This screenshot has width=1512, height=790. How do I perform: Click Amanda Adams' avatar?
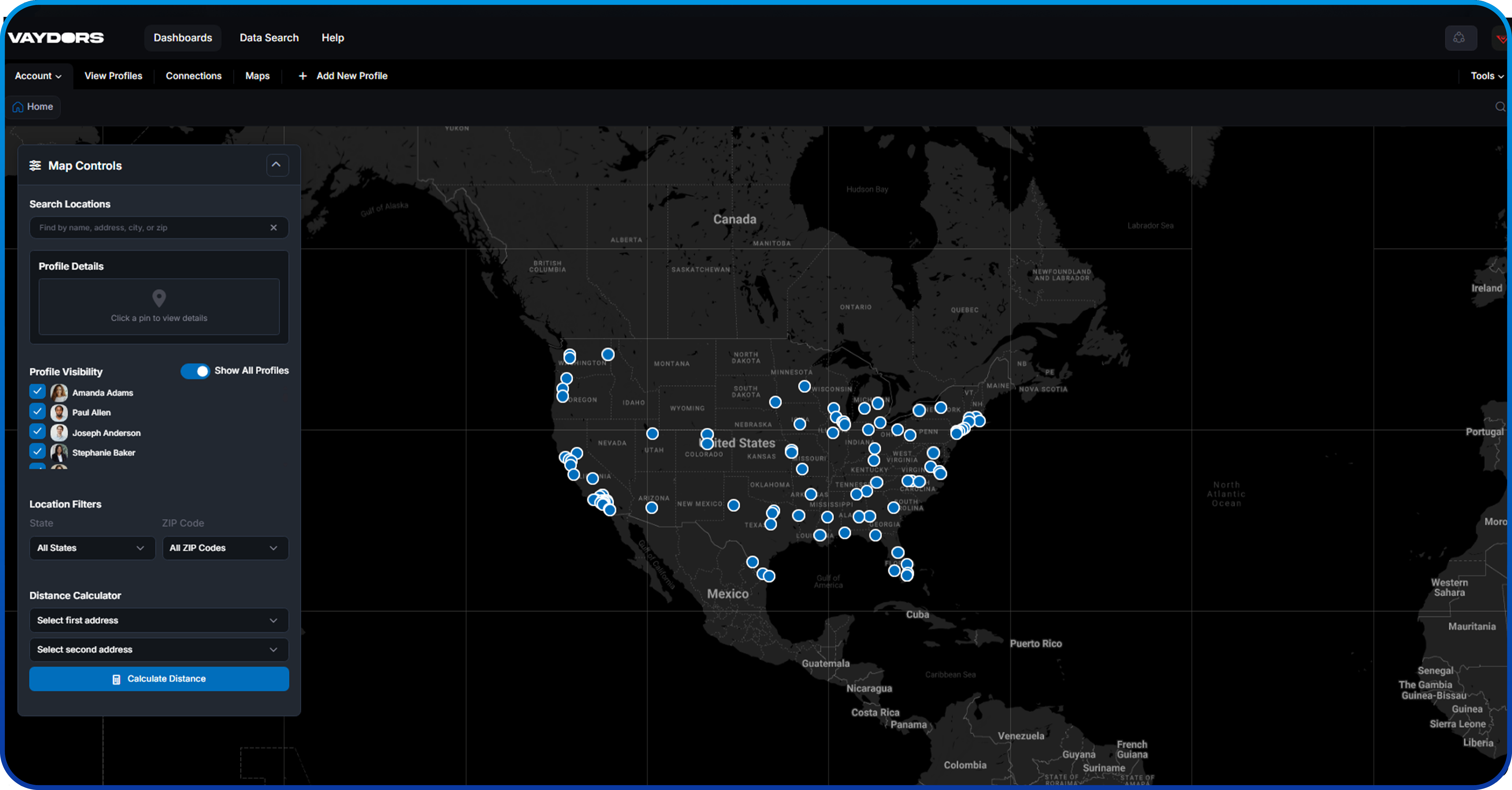coord(59,393)
